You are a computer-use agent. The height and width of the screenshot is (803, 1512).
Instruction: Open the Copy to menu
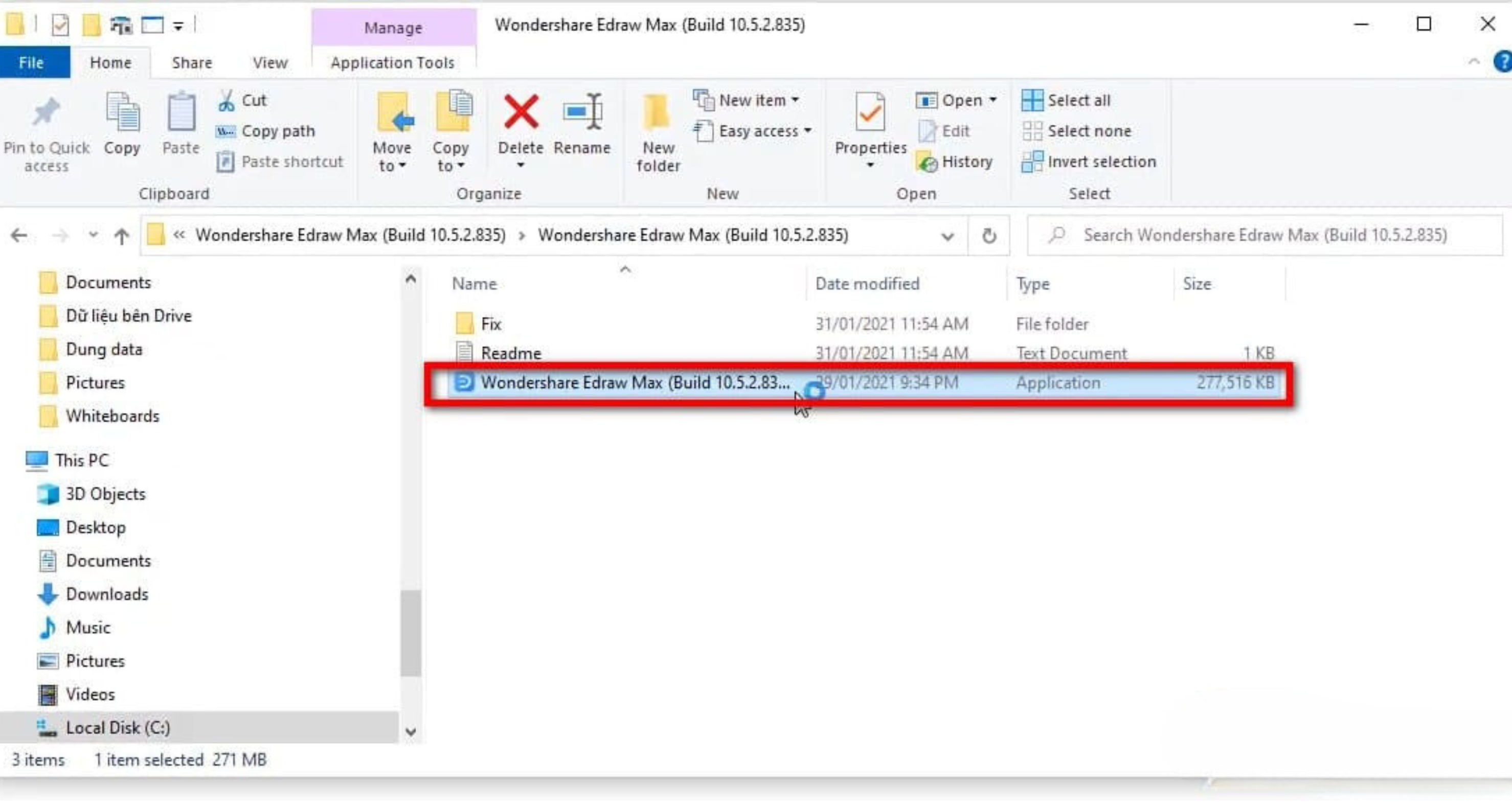451,132
